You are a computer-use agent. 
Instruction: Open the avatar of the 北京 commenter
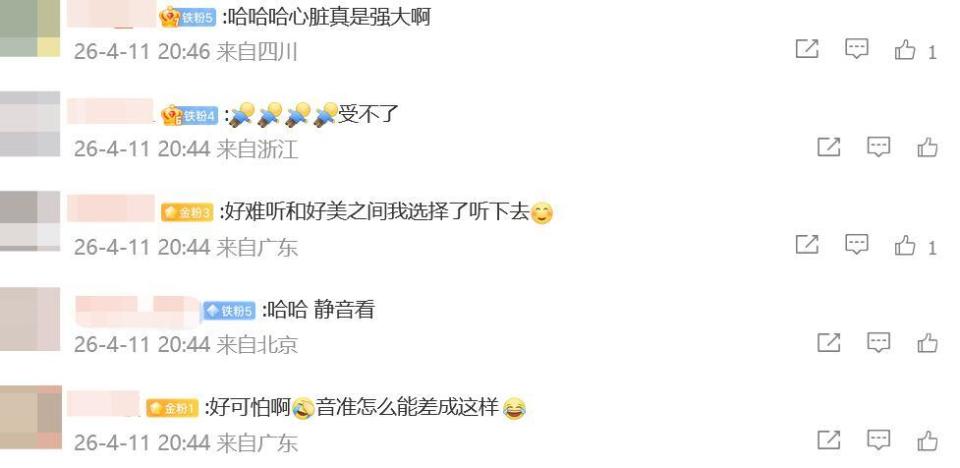[30, 319]
